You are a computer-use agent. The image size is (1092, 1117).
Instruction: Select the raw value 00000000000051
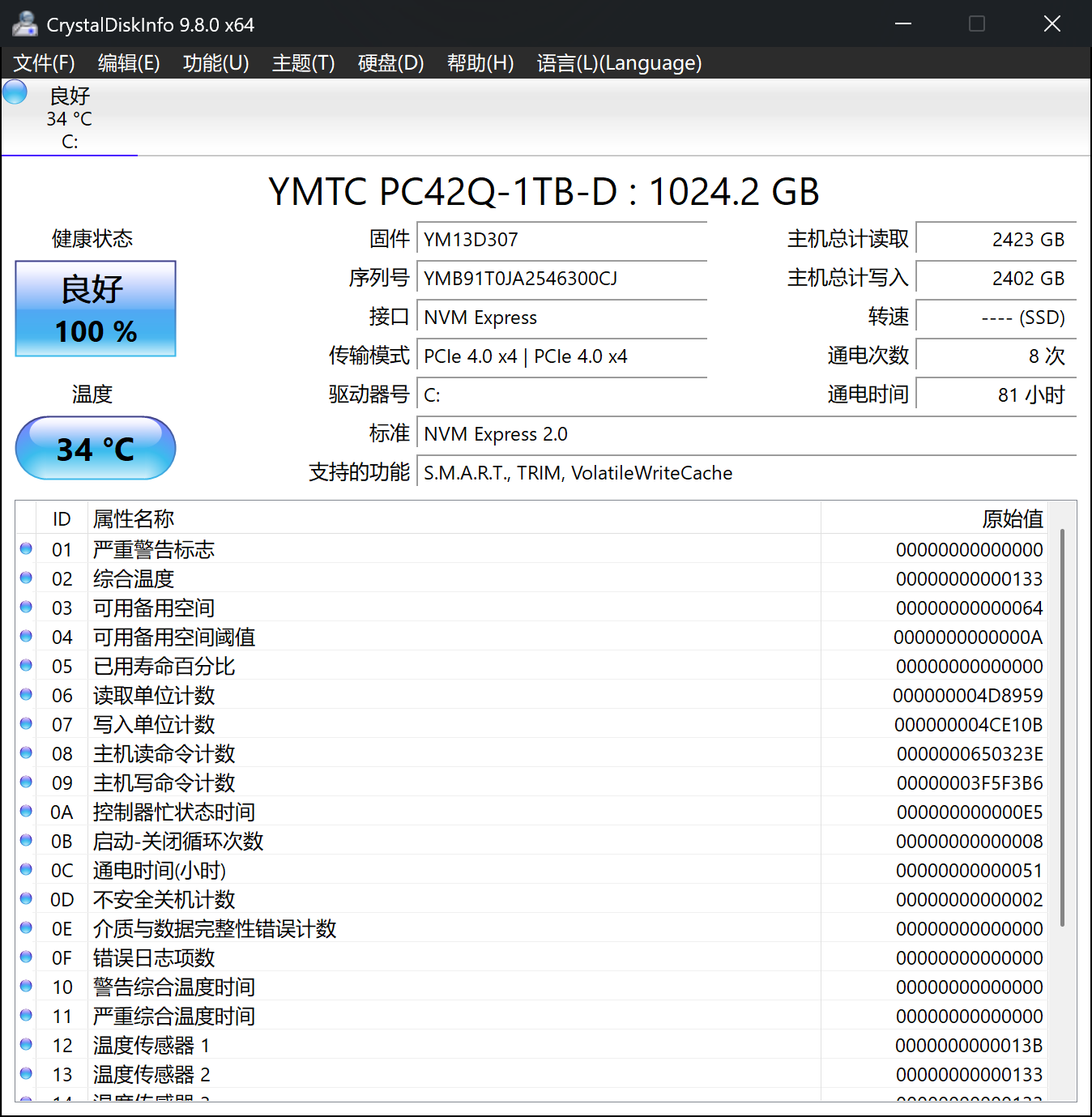970,871
